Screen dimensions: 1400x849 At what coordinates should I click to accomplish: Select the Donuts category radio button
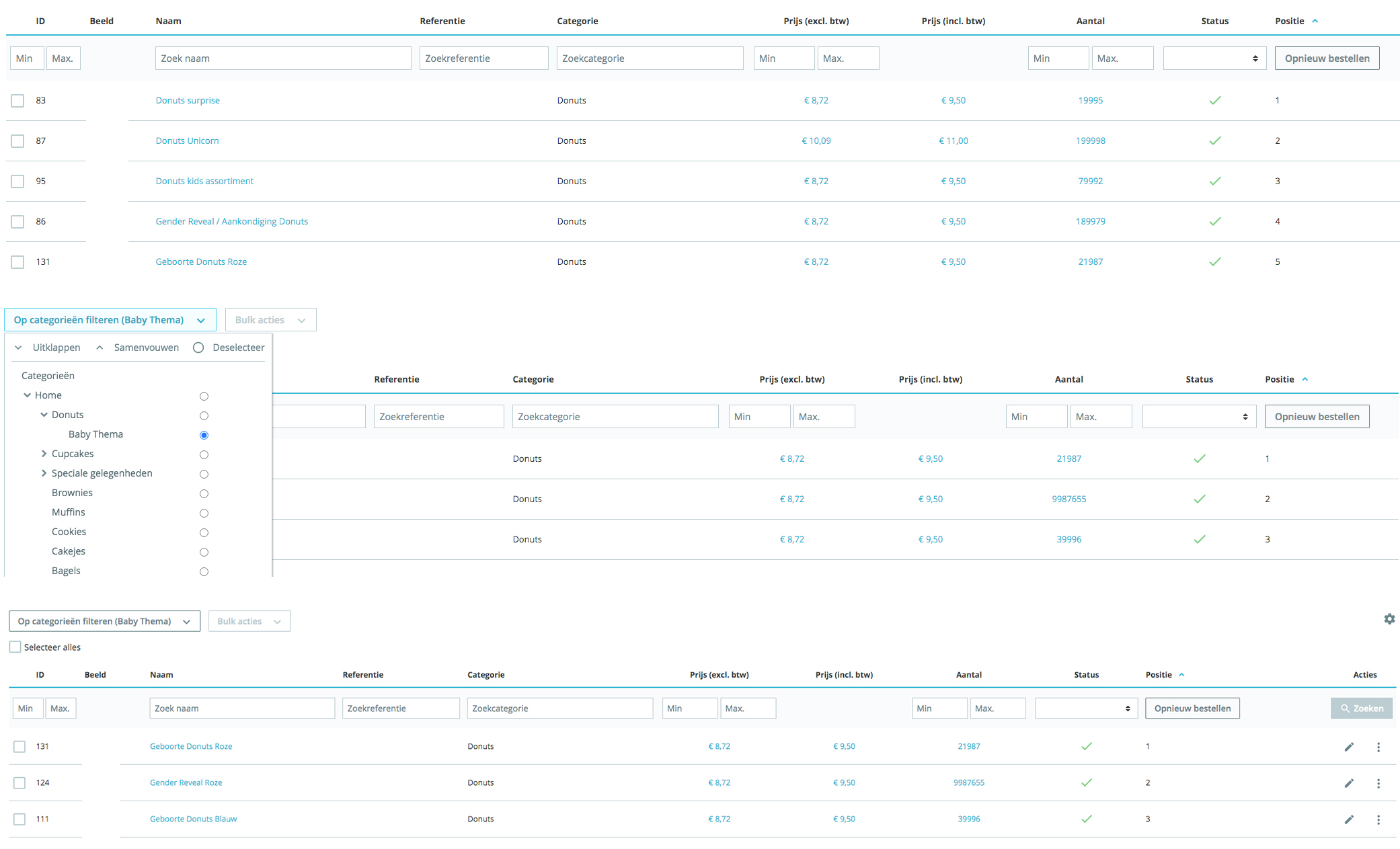(x=204, y=415)
